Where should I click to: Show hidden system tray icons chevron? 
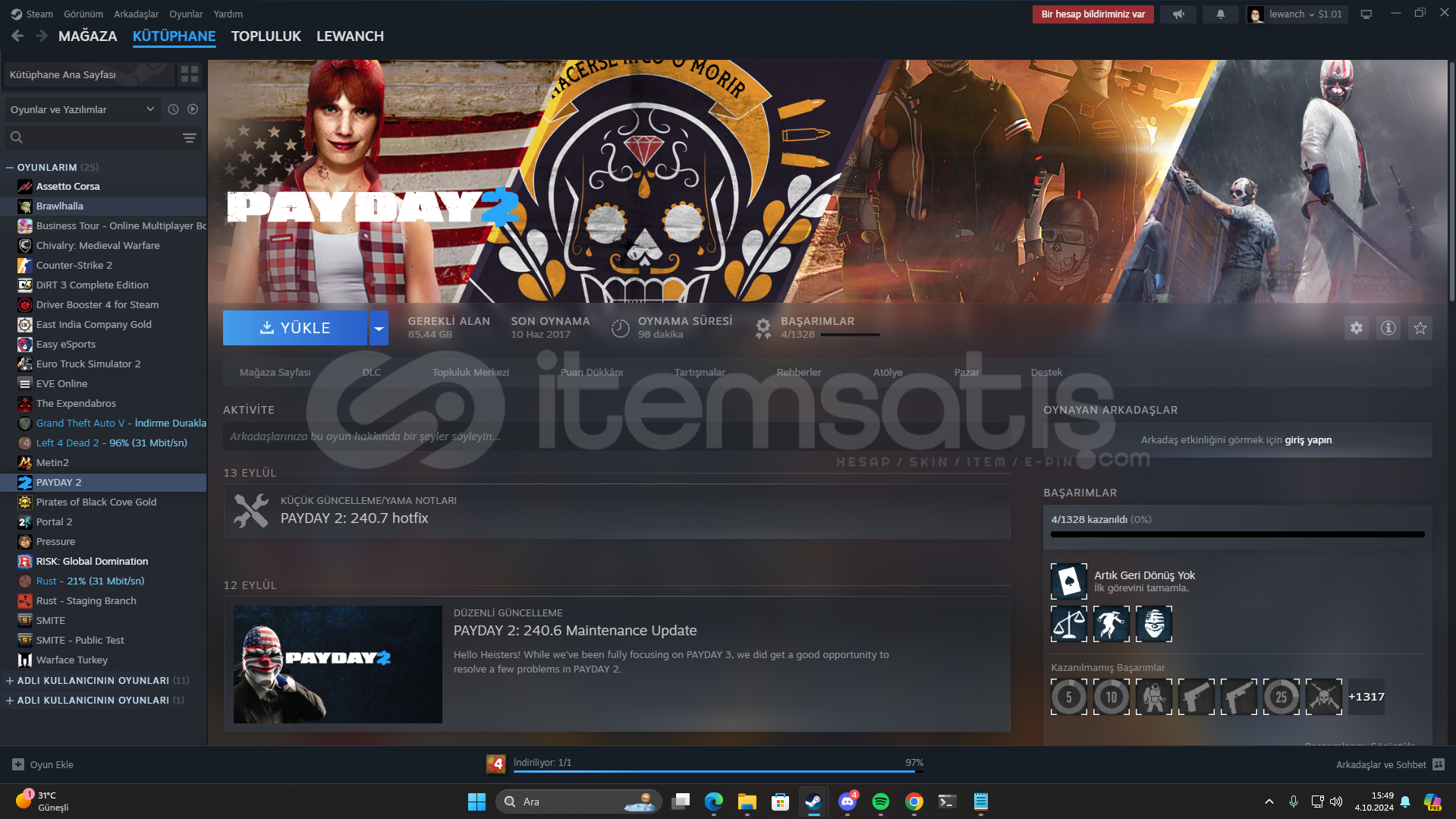(x=1269, y=802)
